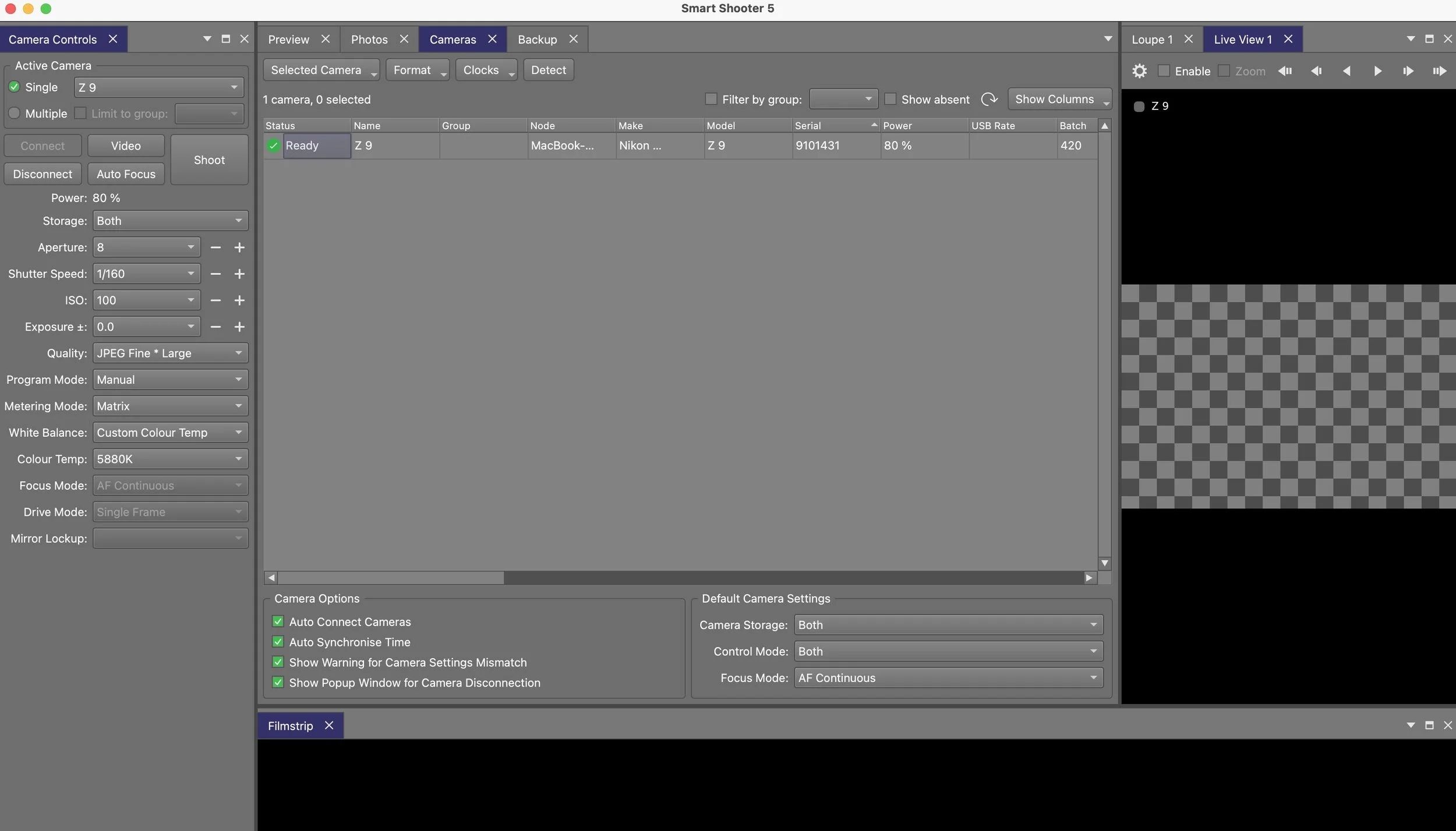Expand the Quality JPEG Fine dropdown

170,353
